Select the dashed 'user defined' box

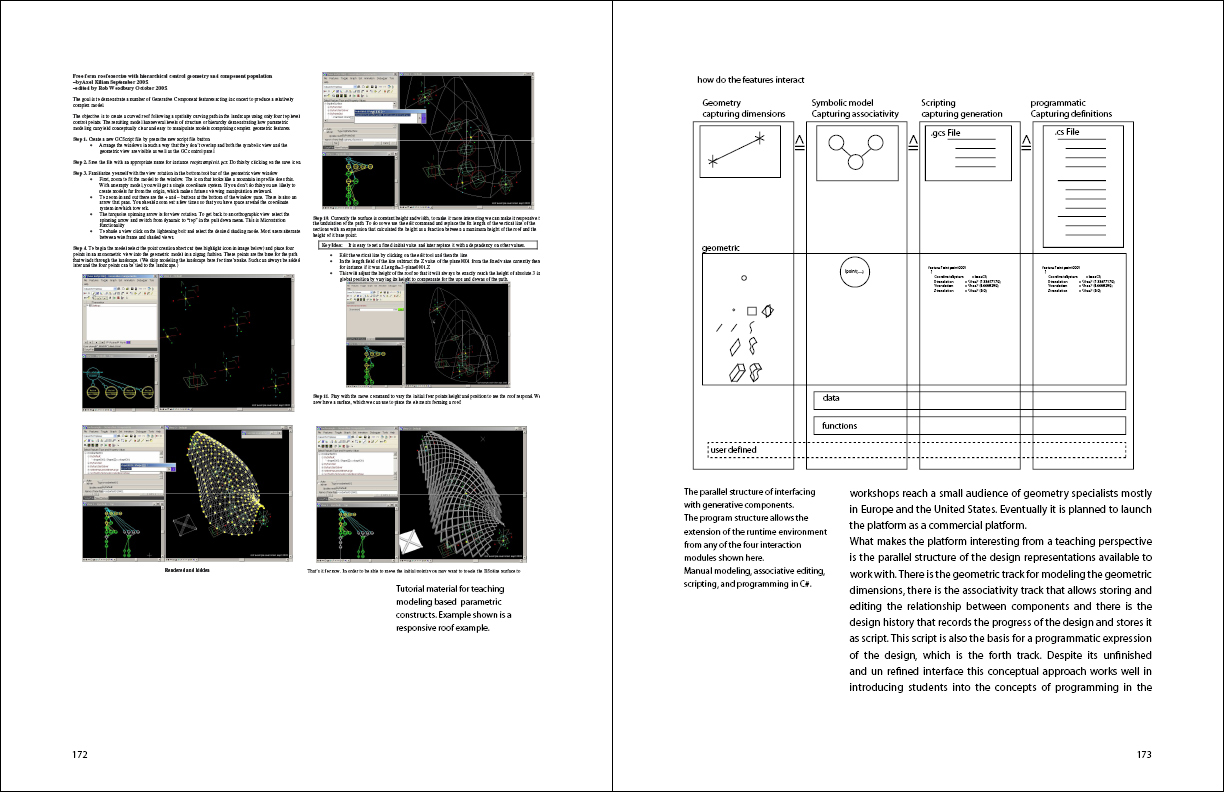pyautogui.click(x=916, y=450)
